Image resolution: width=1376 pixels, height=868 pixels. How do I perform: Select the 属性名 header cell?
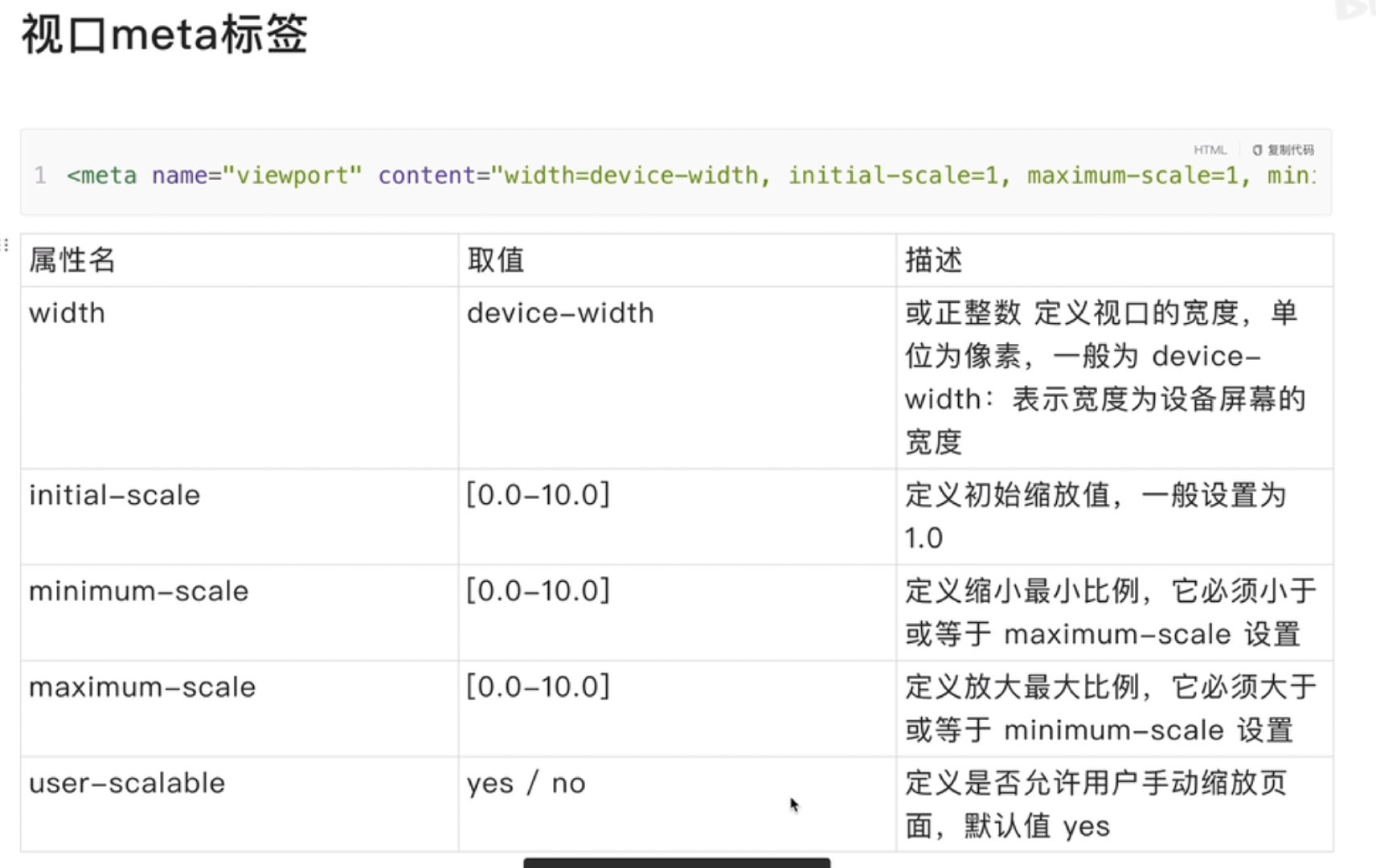click(x=240, y=260)
